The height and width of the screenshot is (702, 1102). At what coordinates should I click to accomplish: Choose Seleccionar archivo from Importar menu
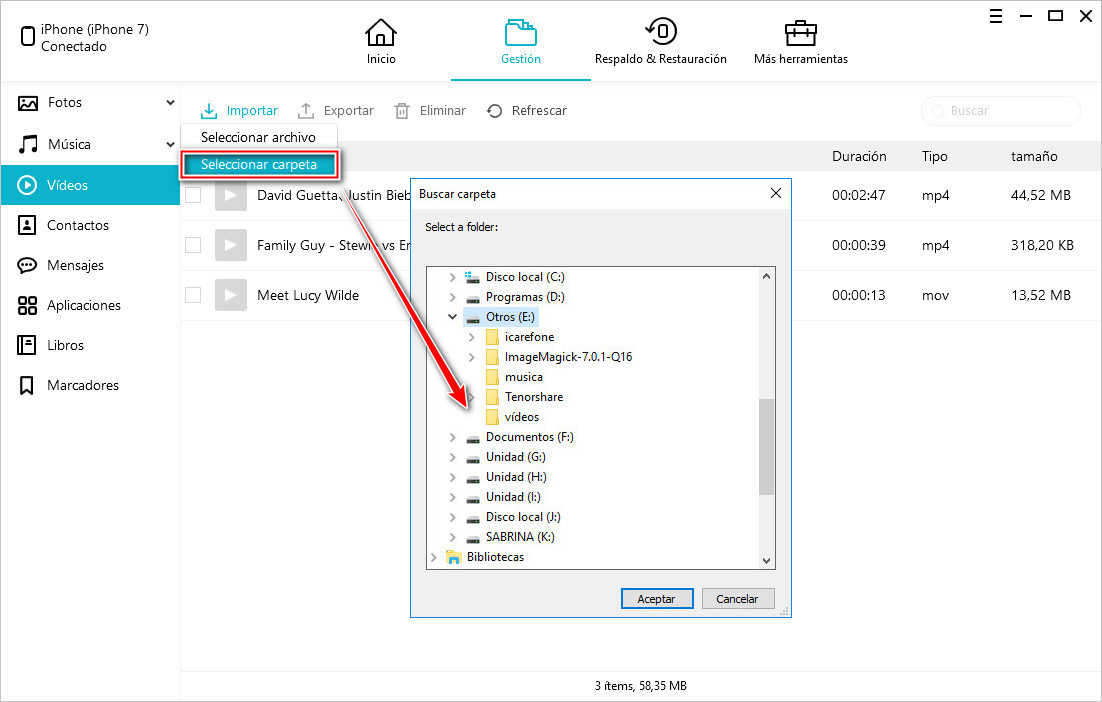(x=259, y=138)
